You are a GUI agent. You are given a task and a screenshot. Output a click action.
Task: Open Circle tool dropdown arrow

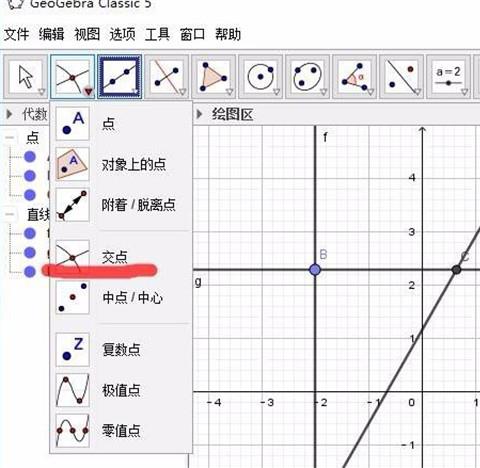tap(277, 92)
